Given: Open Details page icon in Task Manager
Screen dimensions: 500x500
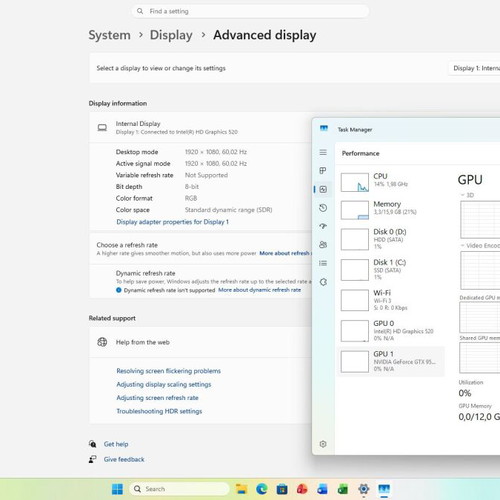Looking at the screenshot, I should tap(323, 263).
